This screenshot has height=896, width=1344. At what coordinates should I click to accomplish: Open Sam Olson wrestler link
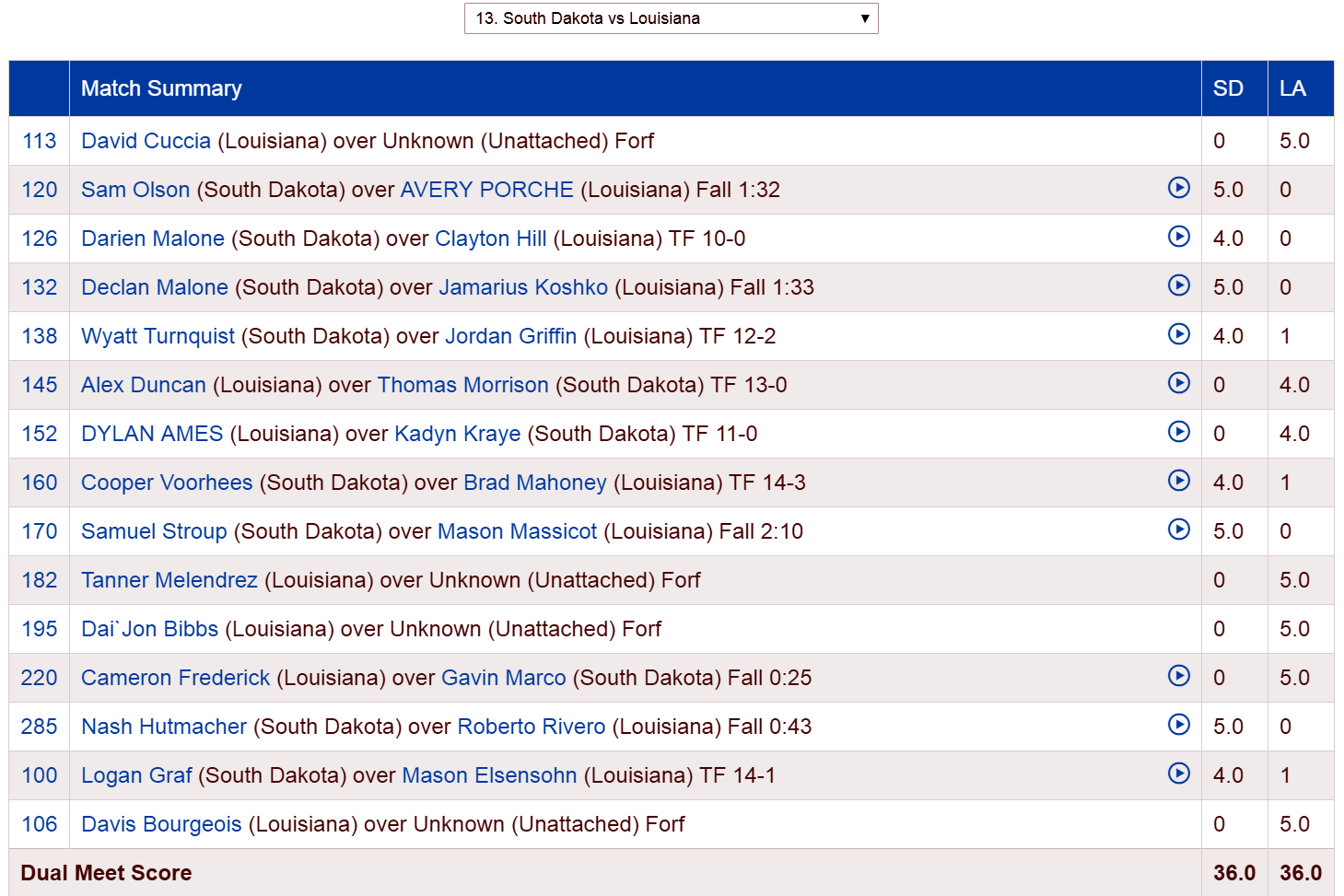pos(135,190)
